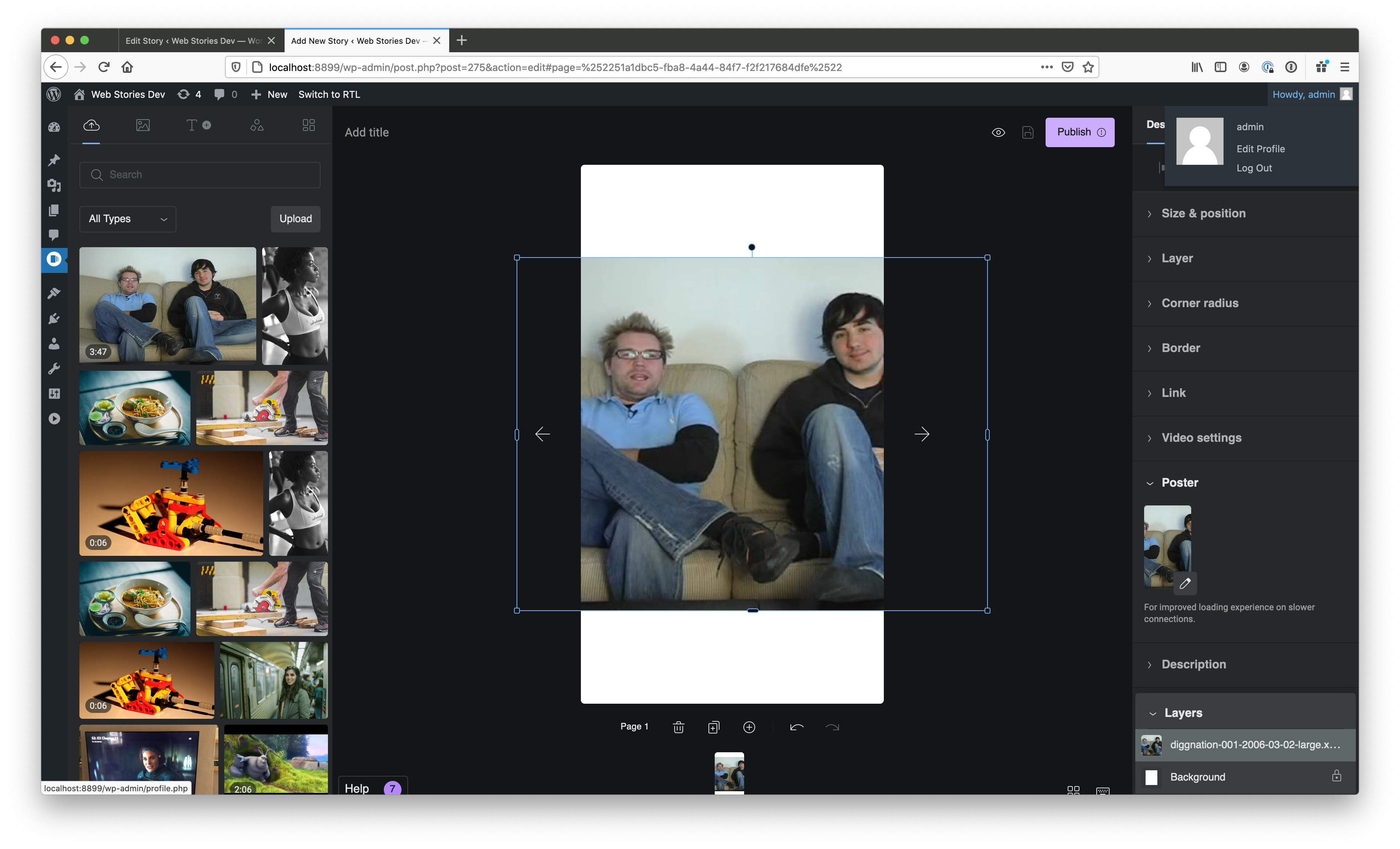Open the All Types filter dropdown
Viewport: 1400px width, 849px height.
(128, 219)
